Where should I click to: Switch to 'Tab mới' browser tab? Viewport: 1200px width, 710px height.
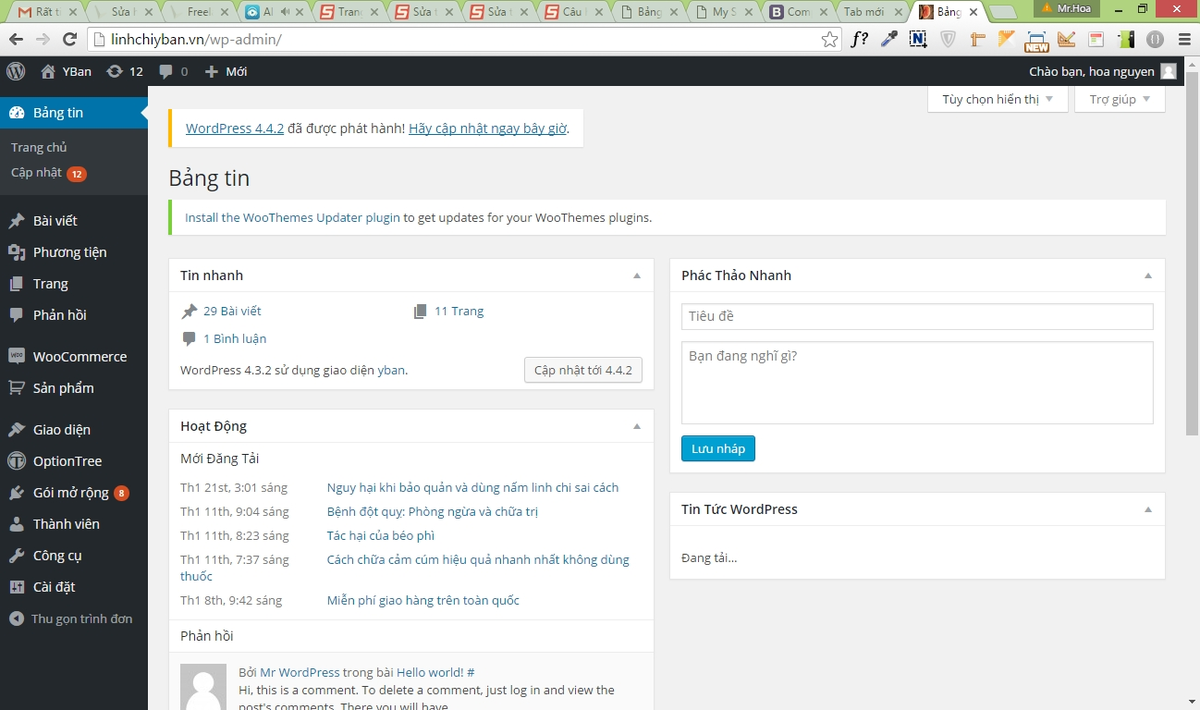(872, 12)
